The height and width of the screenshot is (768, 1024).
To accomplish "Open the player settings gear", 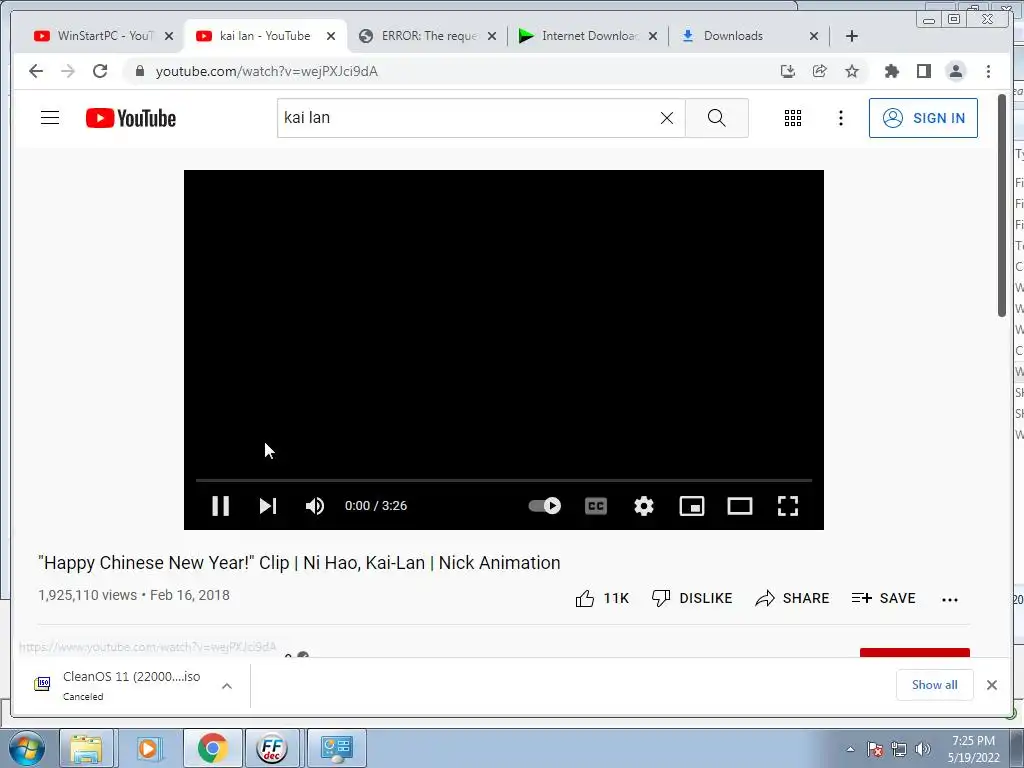I will coord(644,505).
